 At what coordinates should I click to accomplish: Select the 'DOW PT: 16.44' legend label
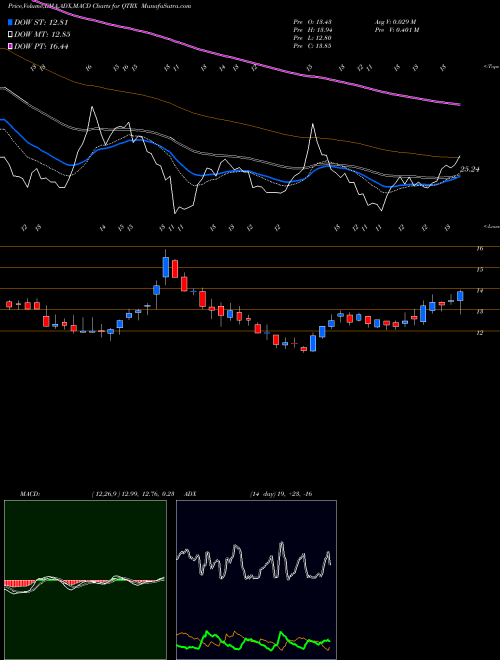41,46
